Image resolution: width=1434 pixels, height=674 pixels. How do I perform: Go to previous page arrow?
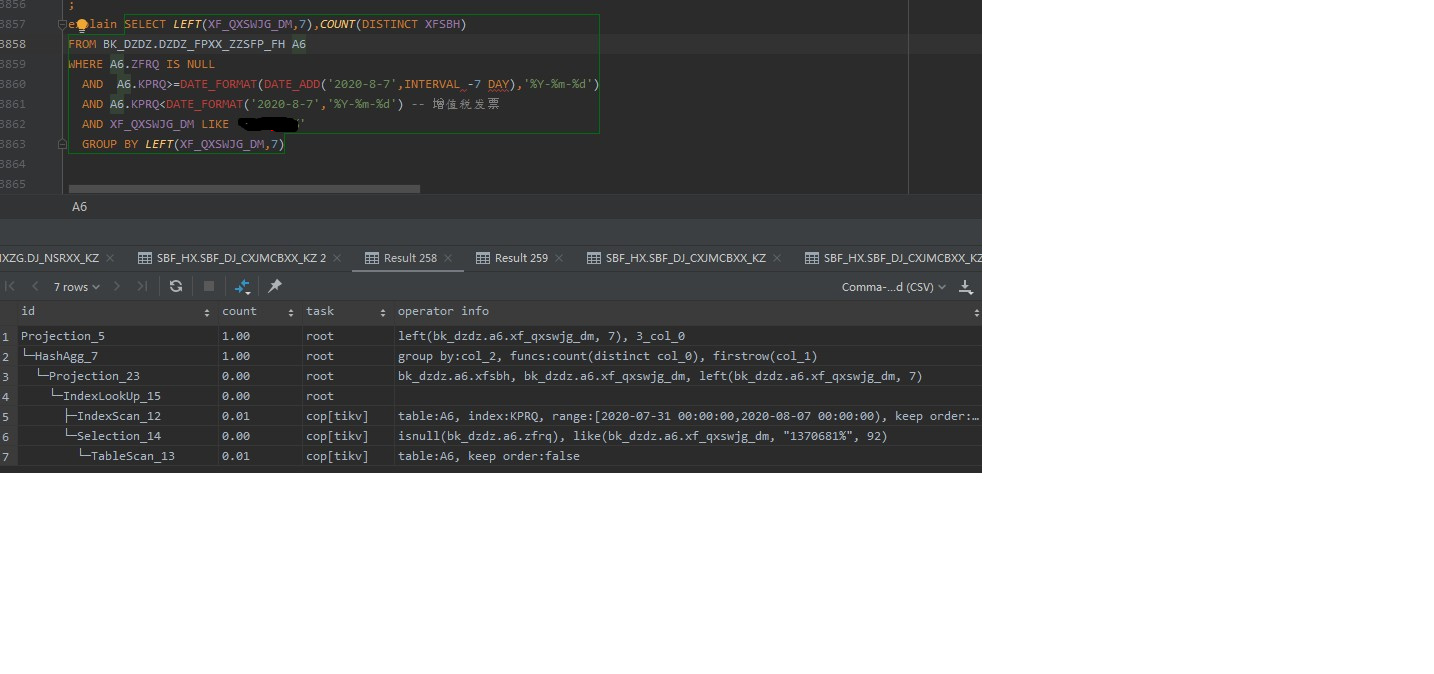pyautogui.click(x=36, y=287)
